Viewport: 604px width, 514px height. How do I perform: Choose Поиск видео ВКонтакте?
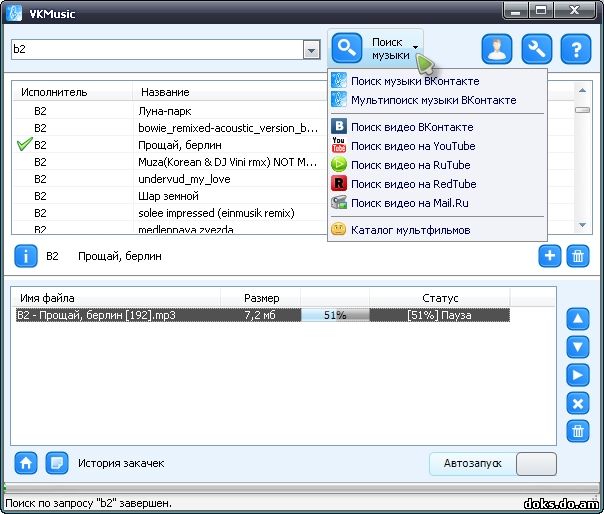tap(437, 127)
